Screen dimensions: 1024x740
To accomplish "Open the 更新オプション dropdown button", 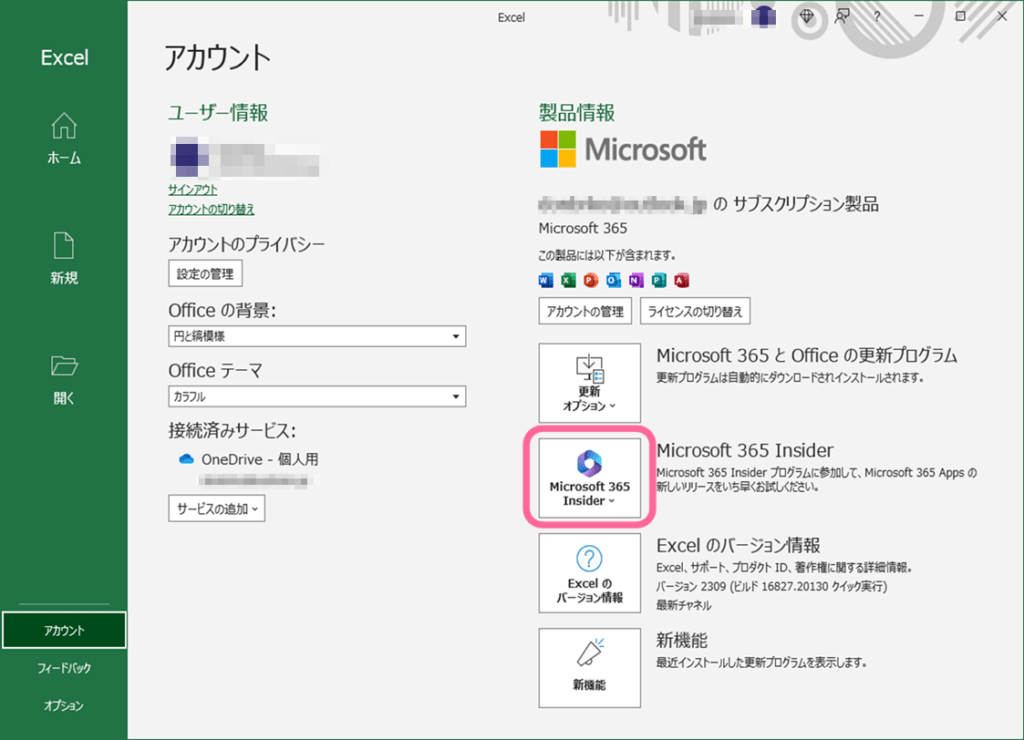I will (590, 383).
